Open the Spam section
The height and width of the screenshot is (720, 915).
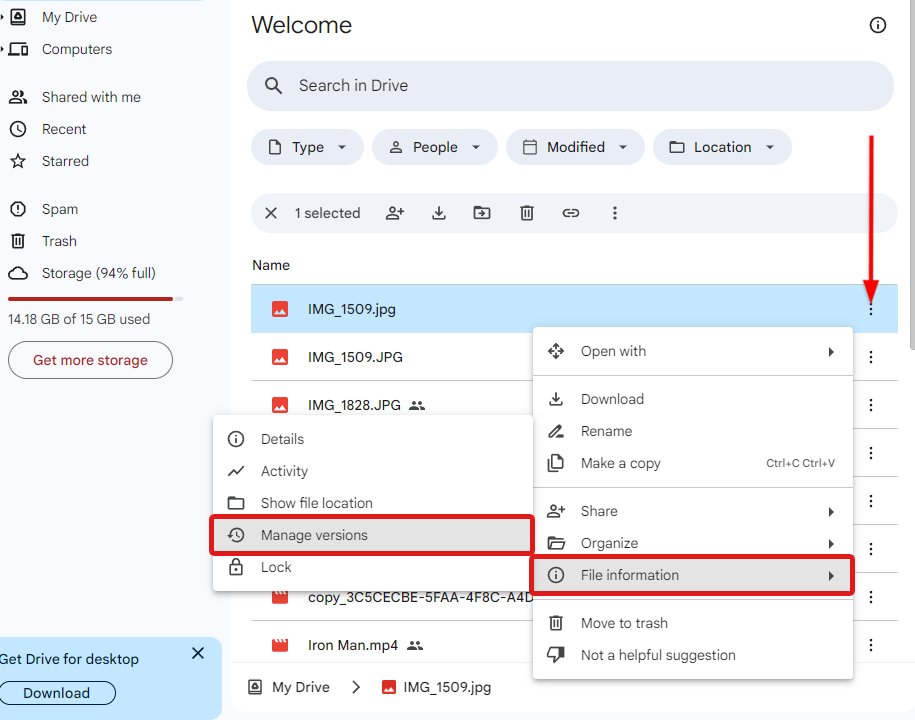[x=60, y=209]
